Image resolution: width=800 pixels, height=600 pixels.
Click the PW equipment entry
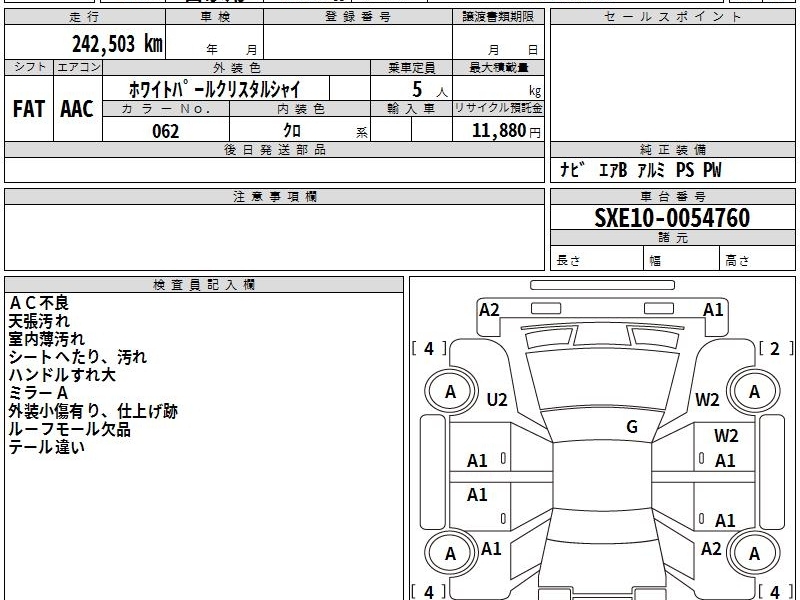pyautogui.click(x=713, y=170)
